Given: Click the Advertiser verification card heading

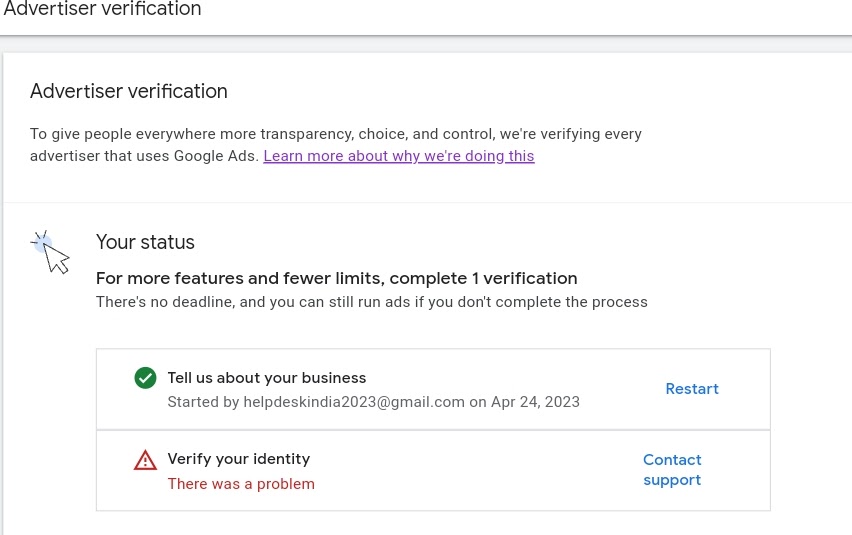Looking at the screenshot, I should 129,91.
